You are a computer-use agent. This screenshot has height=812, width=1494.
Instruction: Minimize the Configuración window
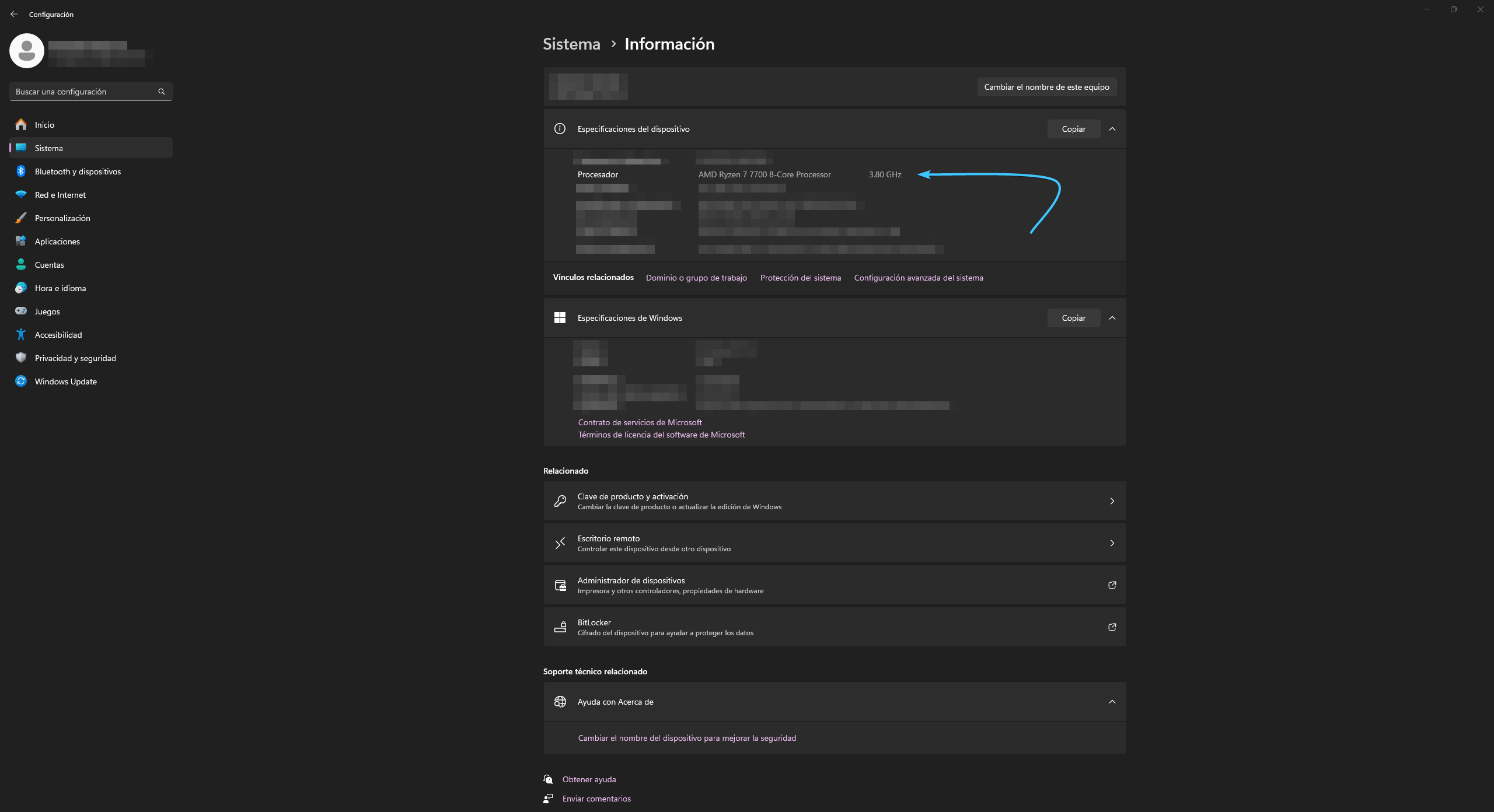1427,9
